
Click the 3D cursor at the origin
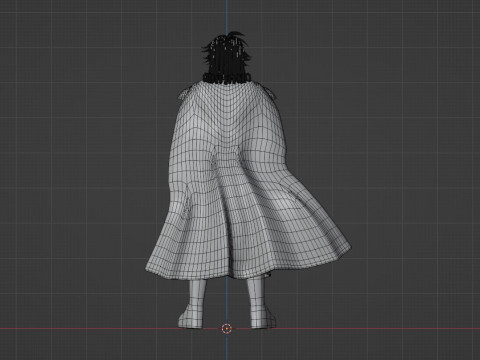(x=227, y=329)
